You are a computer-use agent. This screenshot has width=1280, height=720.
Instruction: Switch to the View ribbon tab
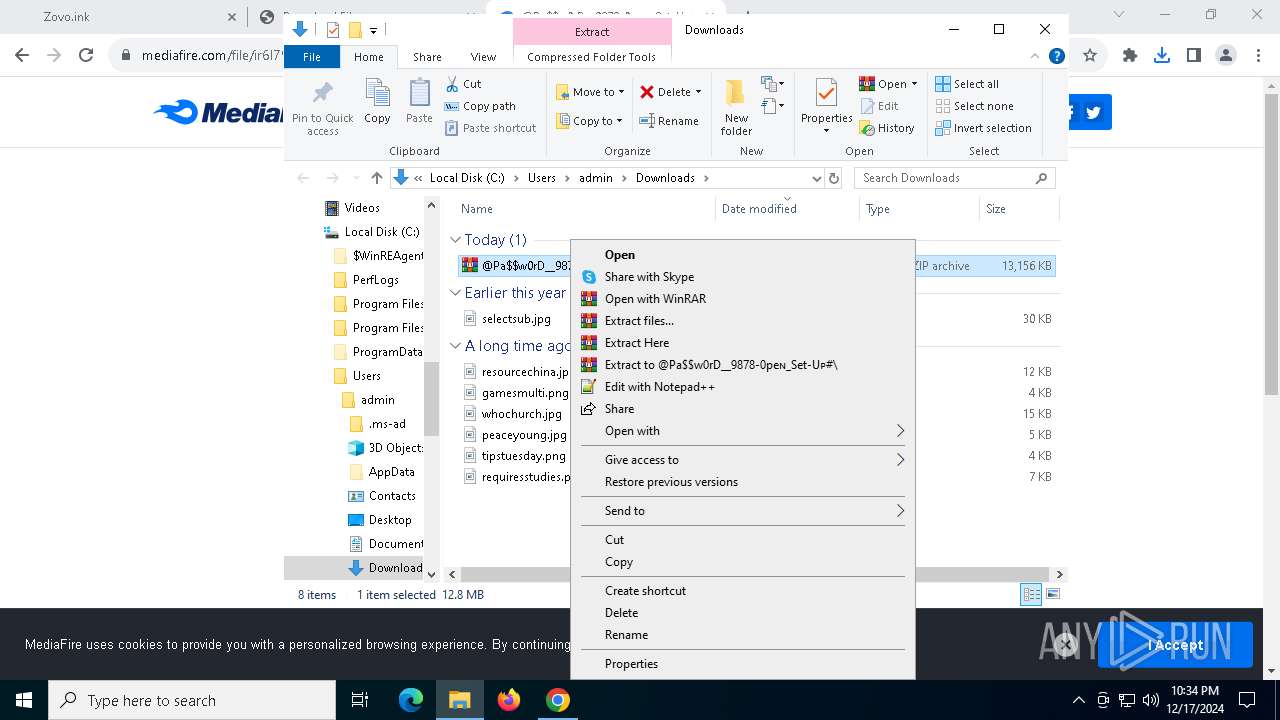coord(483,57)
